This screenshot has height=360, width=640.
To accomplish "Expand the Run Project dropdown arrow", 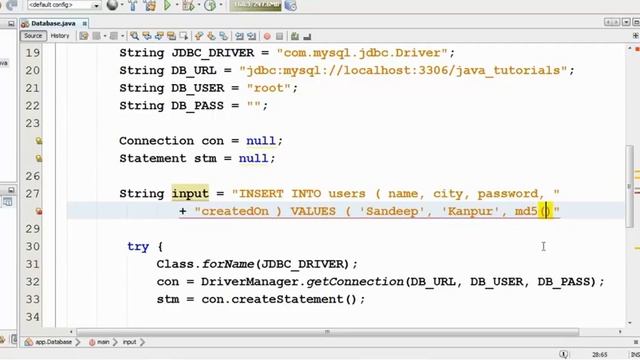I will click(x=177, y=5).
